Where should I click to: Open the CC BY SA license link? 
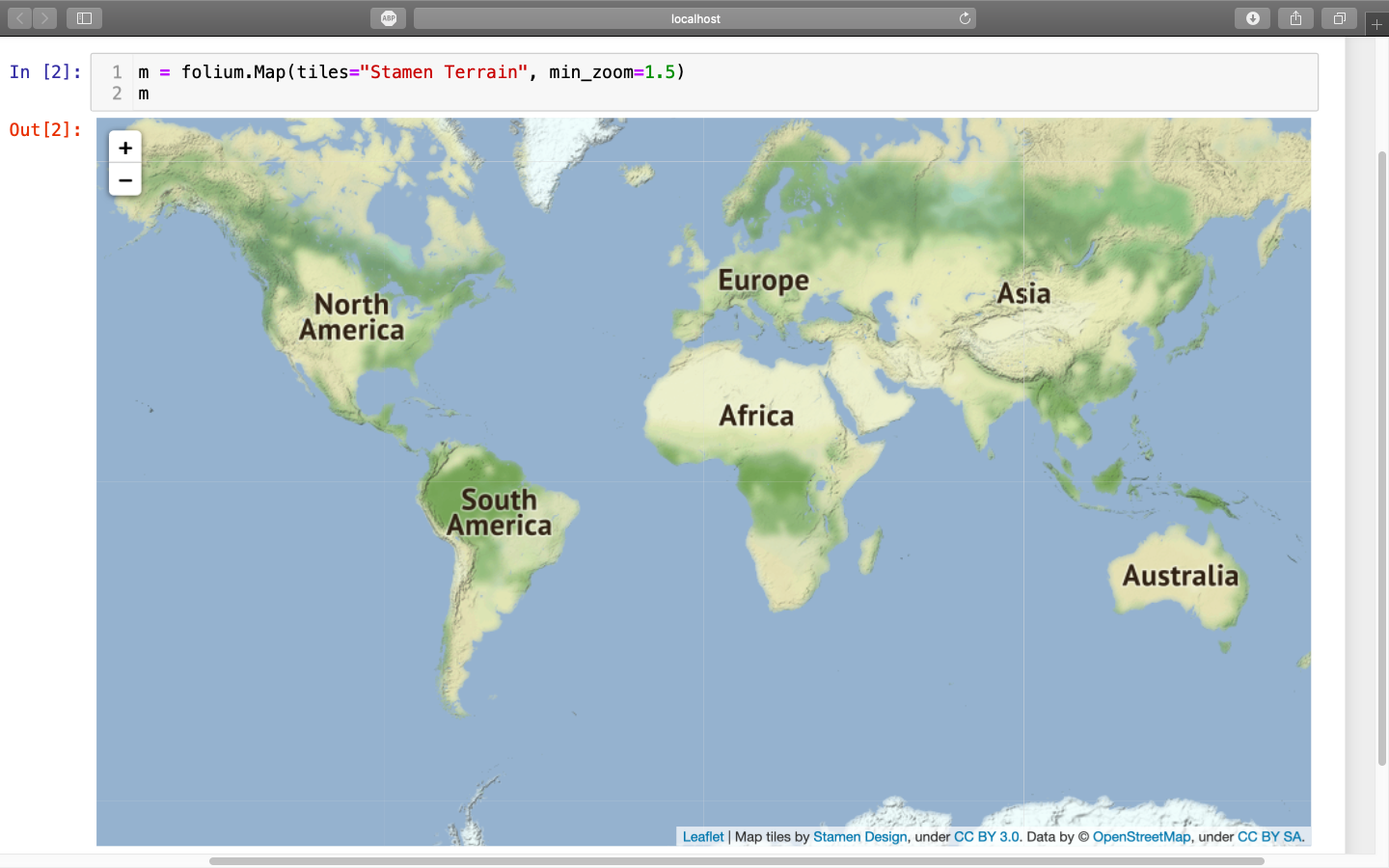pyautogui.click(x=1269, y=837)
